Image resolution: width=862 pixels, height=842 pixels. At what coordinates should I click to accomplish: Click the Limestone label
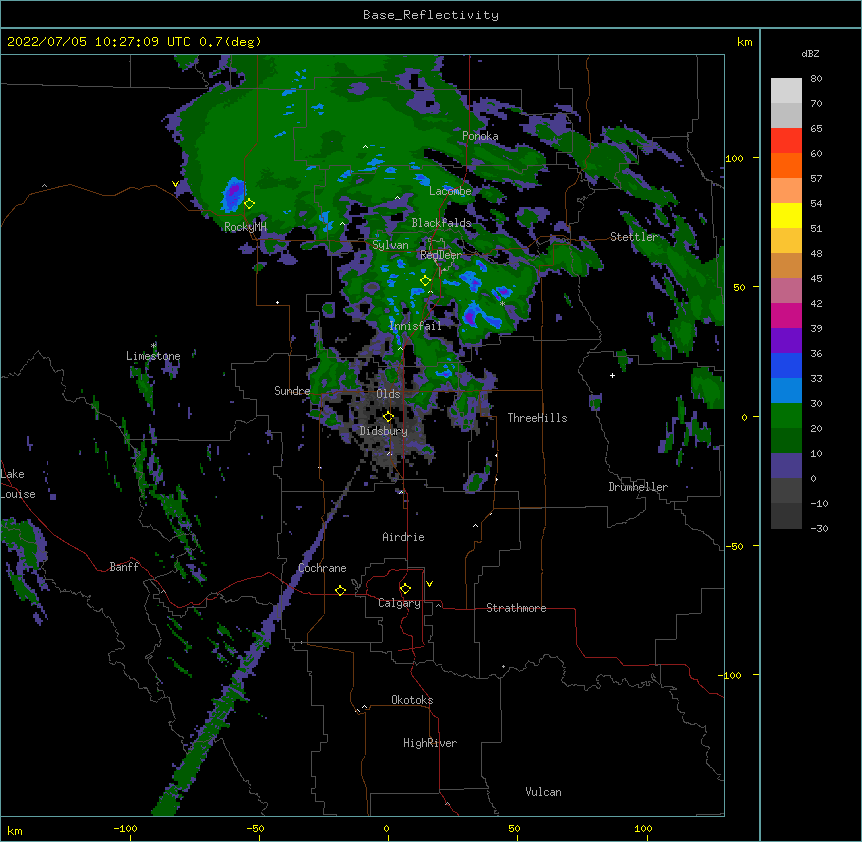pyautogui.click(x=153, y=356)
